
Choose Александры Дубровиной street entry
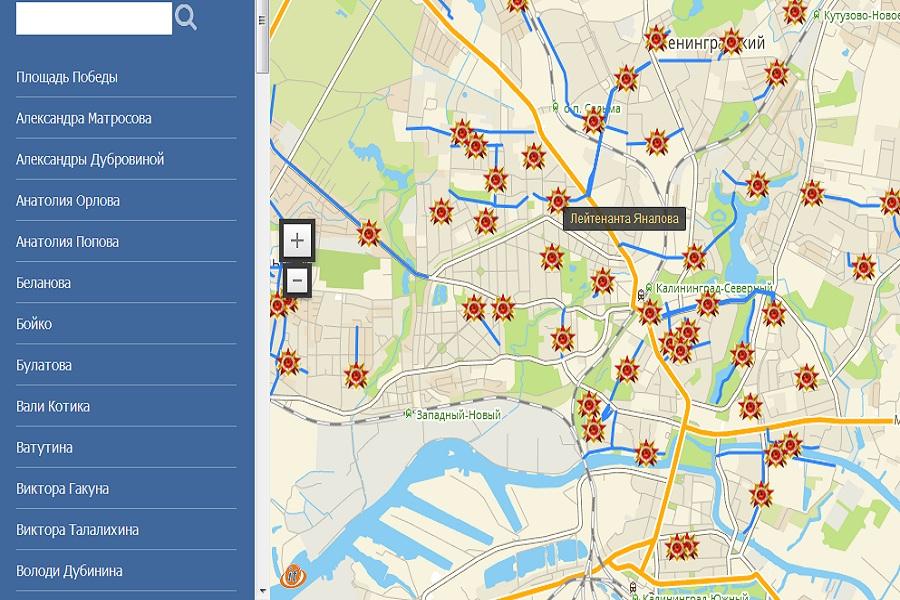[x=90, y=159]
